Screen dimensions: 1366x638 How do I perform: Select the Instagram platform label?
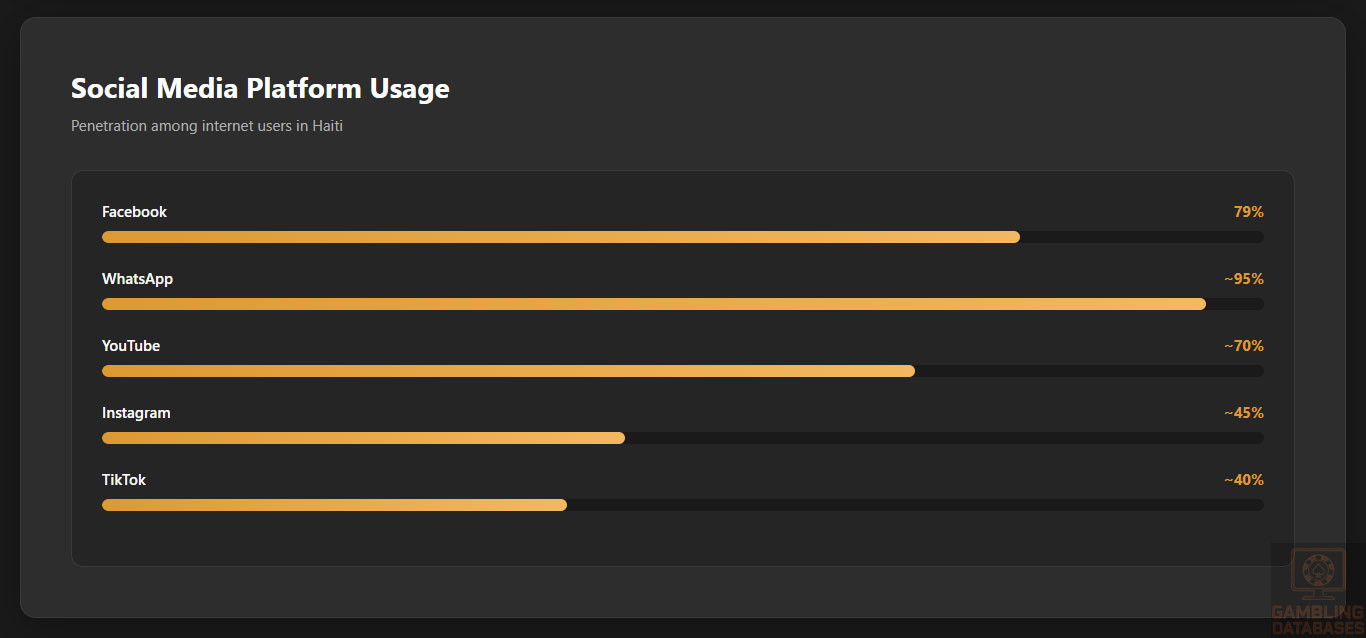click(136, 413)
